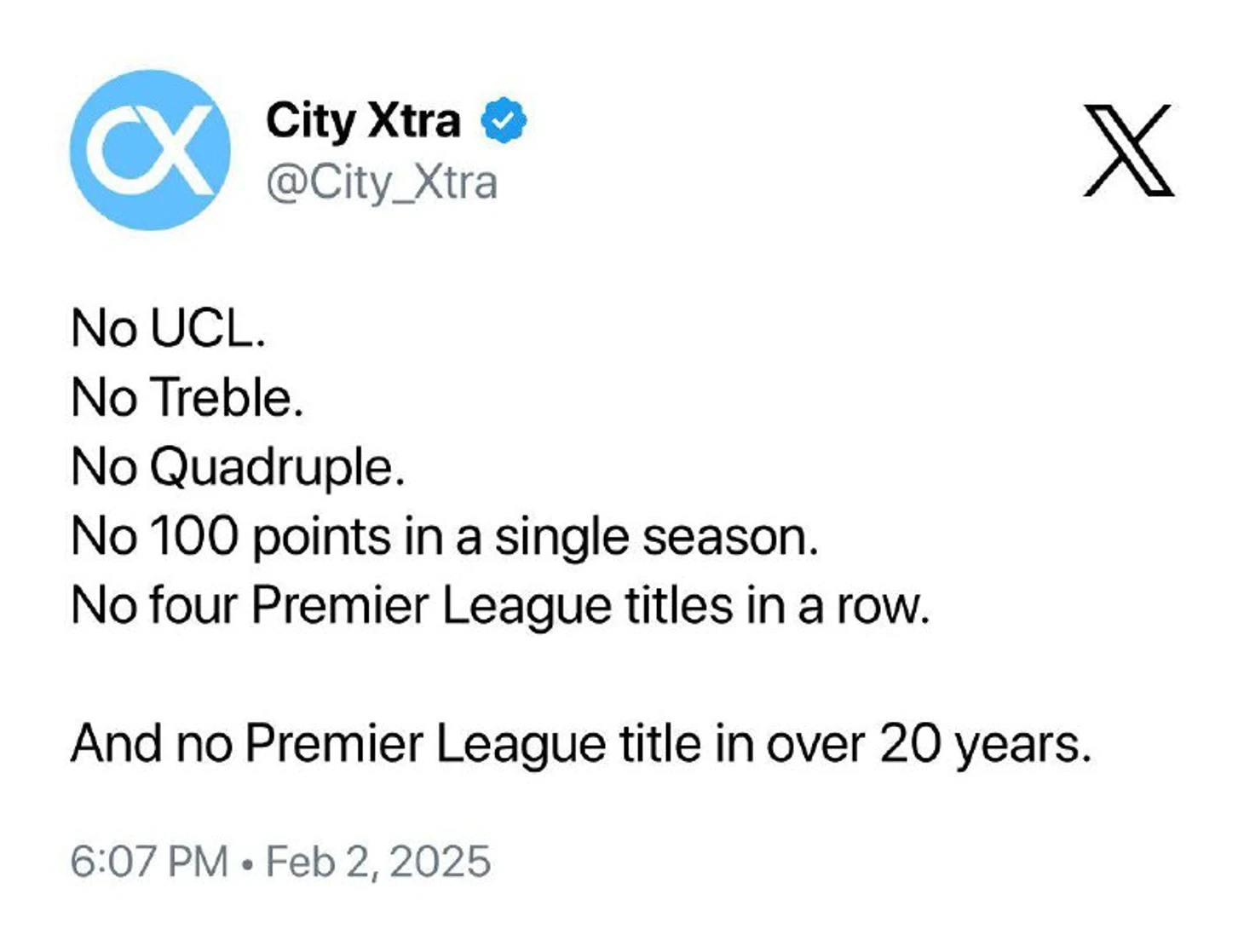Click the phrase single season
This screenshot has width=1244, height=952.
pyautogui.click(x=656, y=539)
